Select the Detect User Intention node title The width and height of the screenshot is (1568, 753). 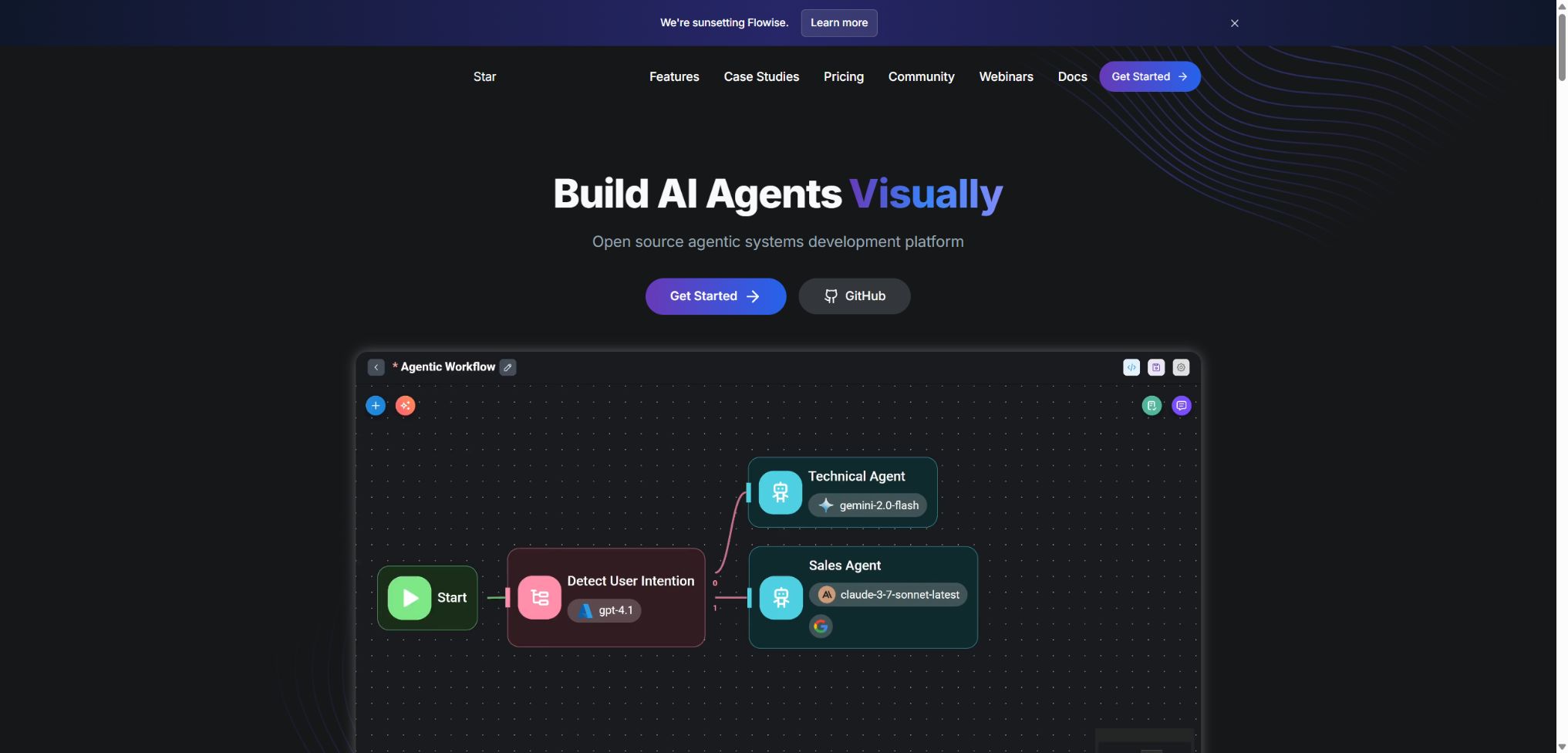point(631,581)
